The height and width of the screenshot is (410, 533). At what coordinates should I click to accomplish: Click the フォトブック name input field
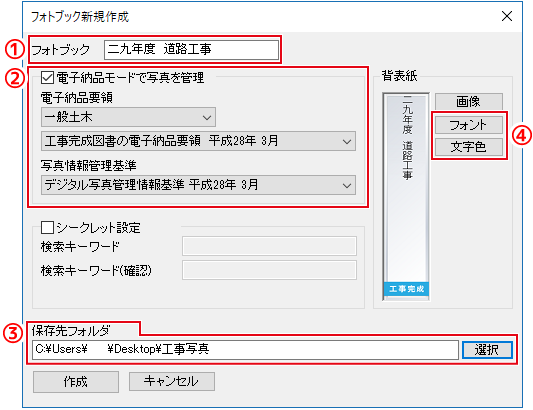coord(191,50)
